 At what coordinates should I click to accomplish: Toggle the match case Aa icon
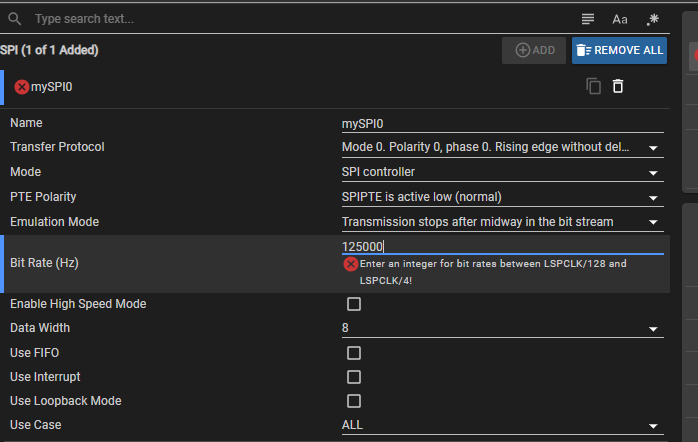tap(620, 19)
